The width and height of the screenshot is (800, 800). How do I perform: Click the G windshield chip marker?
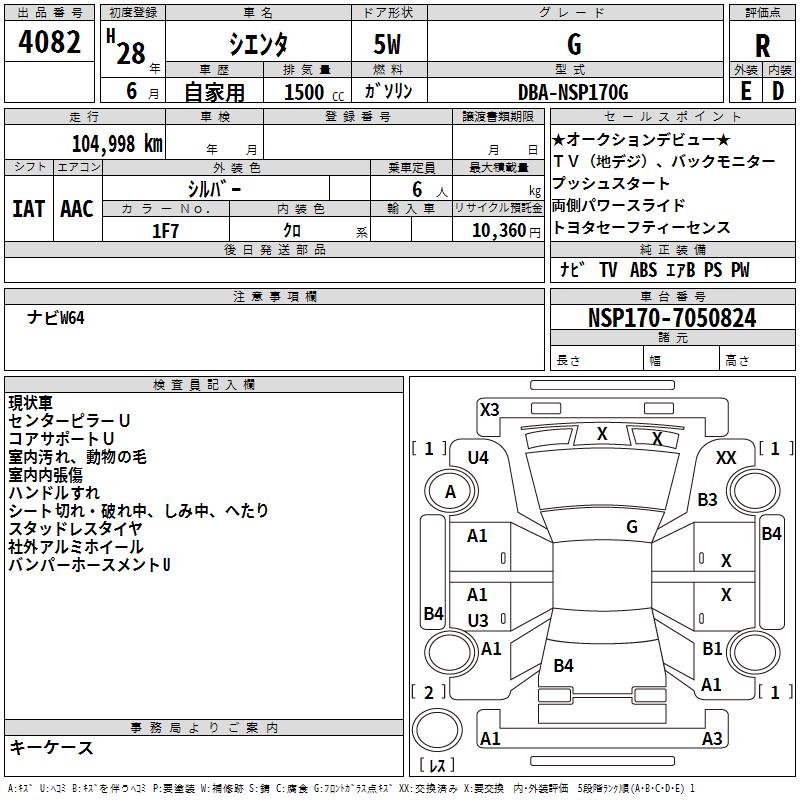631,526
